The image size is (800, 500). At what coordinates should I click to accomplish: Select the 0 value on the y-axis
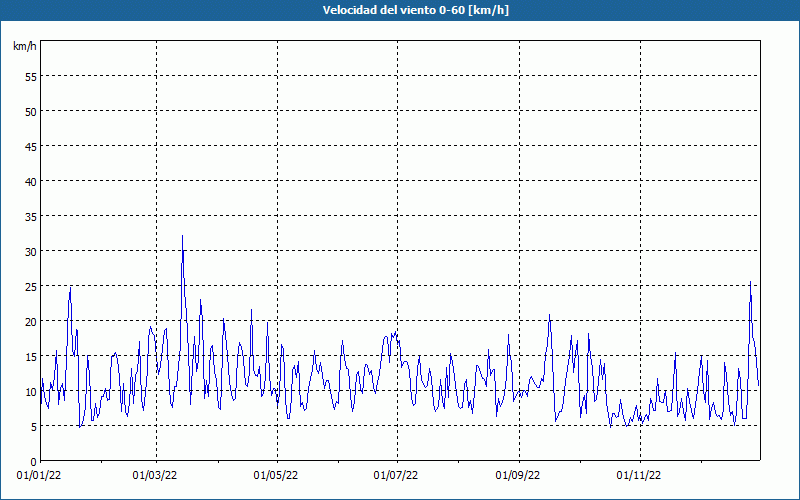(34, 462)
